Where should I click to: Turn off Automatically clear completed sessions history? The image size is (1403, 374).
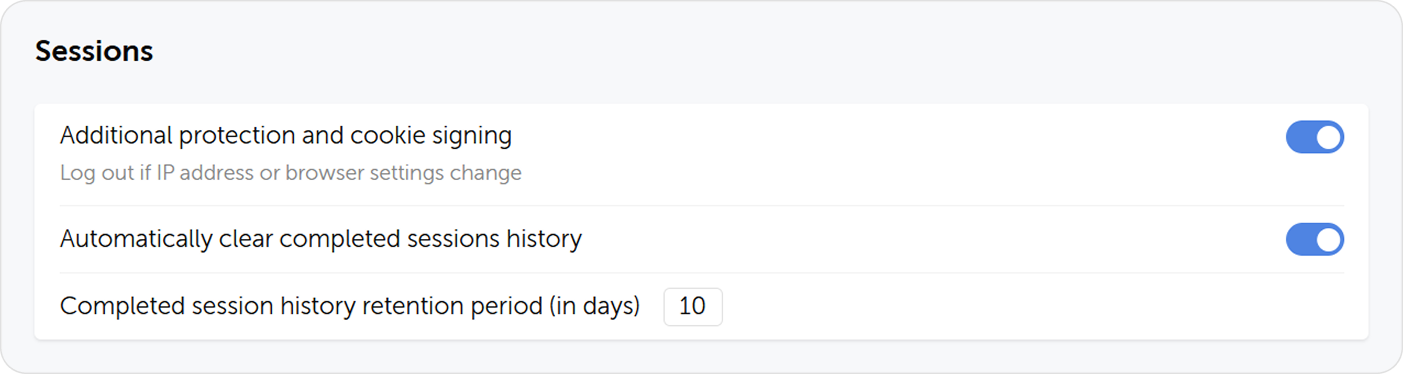click(x=1314, y=240)
